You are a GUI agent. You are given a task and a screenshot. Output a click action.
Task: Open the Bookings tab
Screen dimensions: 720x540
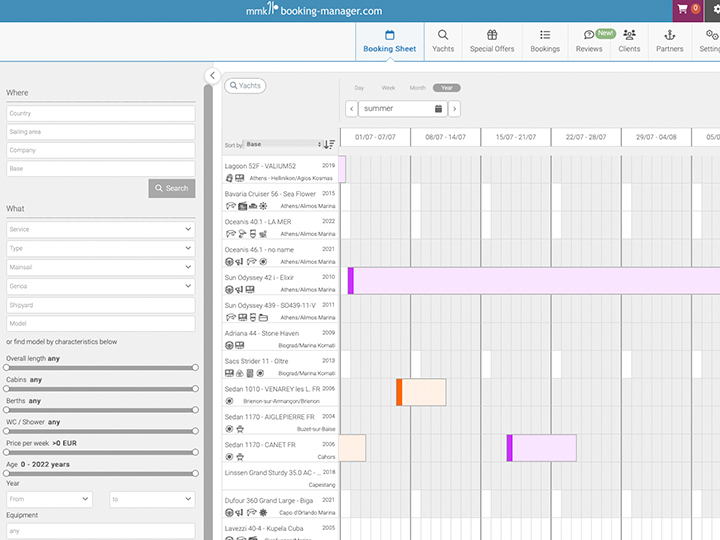coord(545,42)
